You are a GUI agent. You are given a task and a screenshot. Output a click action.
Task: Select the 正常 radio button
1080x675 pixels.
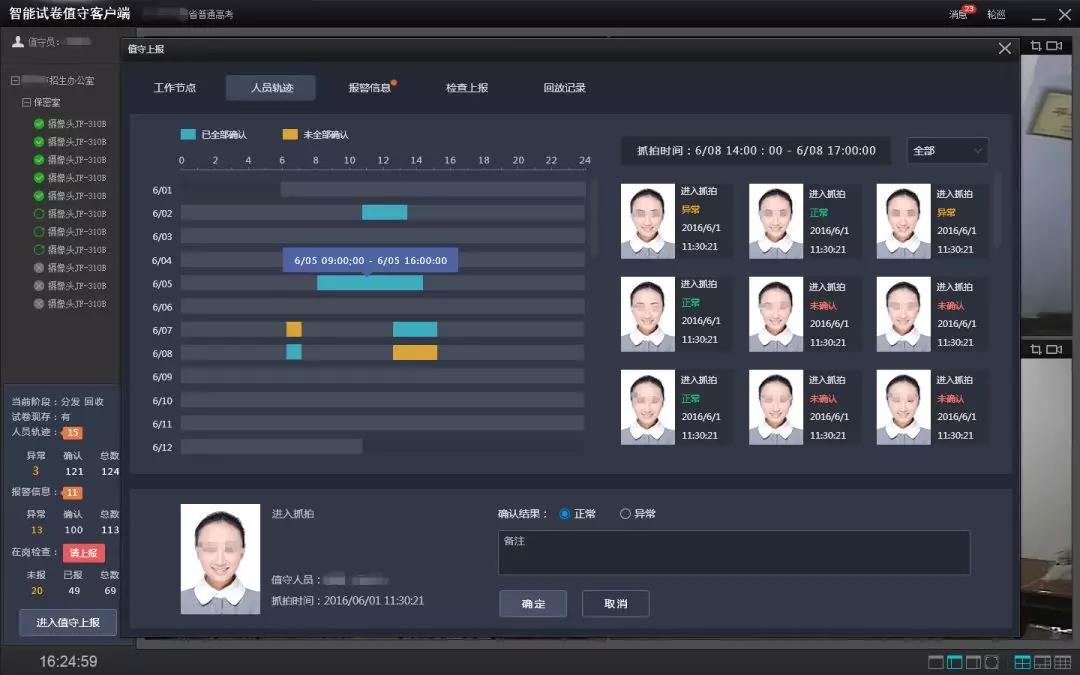[x=565, y=514]
